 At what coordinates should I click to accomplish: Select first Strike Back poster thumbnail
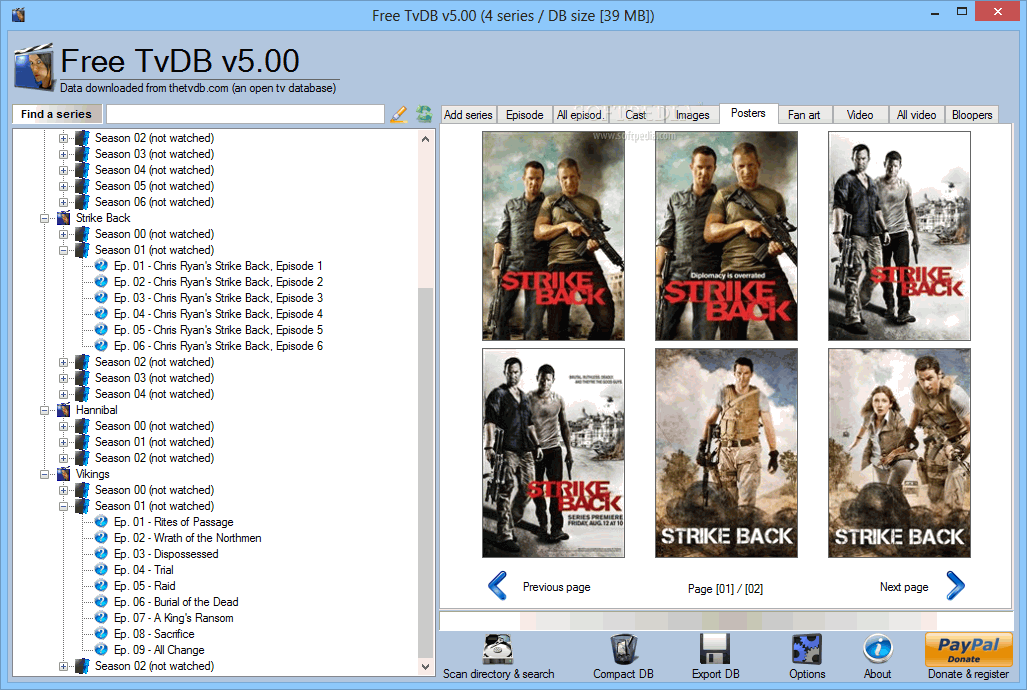point(553,236)
